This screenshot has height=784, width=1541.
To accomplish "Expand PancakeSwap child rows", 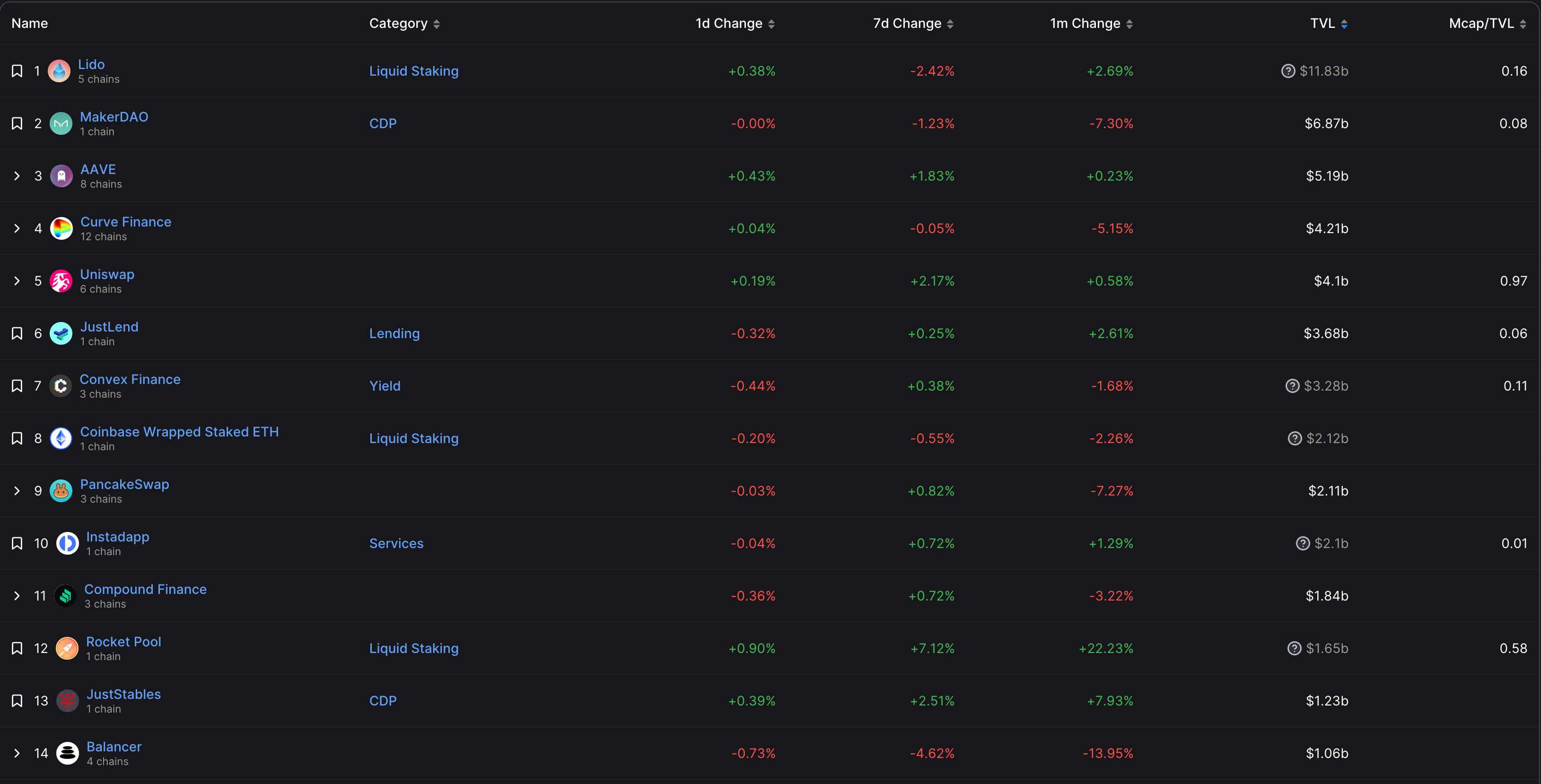I will pyautogui.click(x=17, y=491).
